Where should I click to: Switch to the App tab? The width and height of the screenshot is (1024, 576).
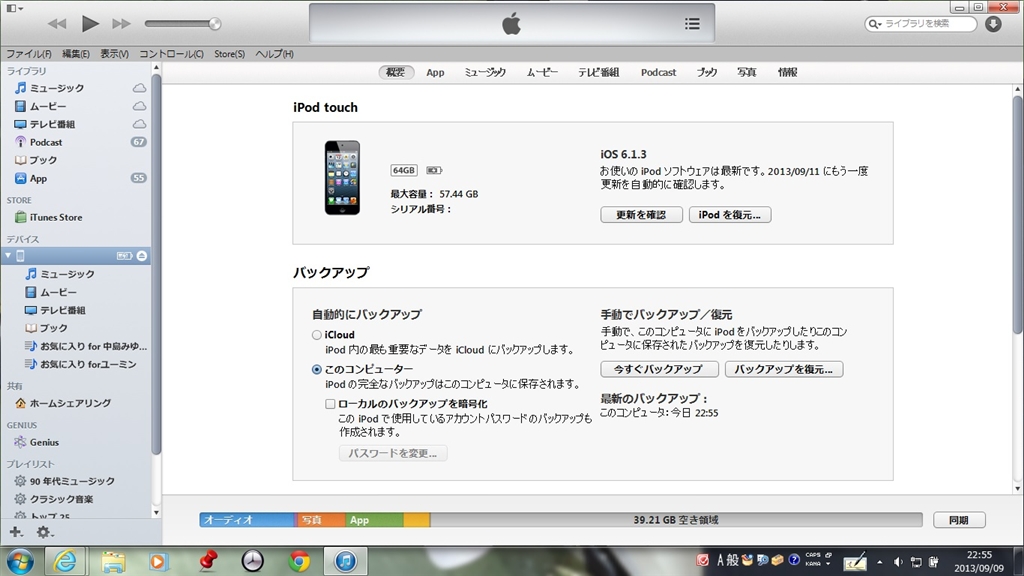pyautogui.click(x=435, y=72)
